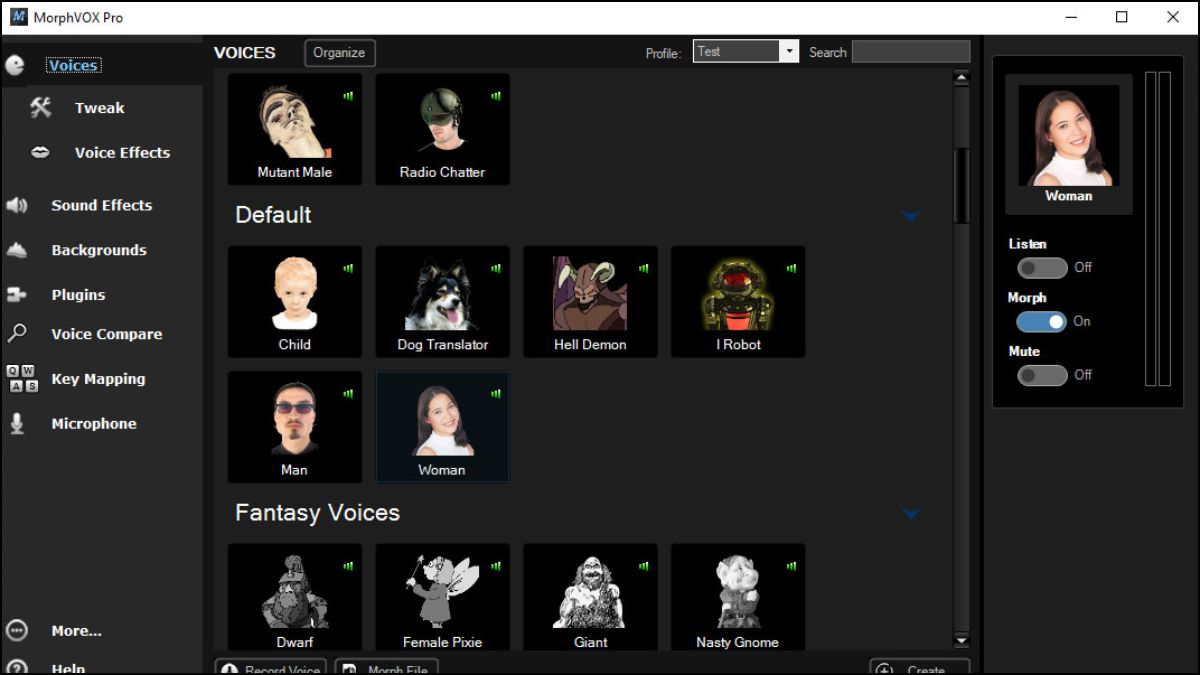The width and height of the screenshot is (1200, 675).
Task: Select the Woman voice tile
Action: (x=442, y=427)
